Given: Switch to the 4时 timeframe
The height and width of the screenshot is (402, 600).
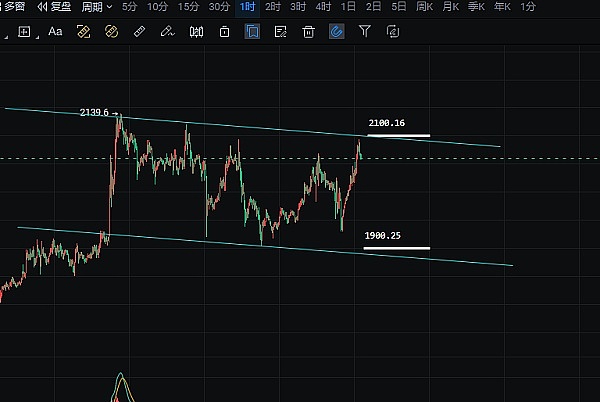Looking at the screenshot, I should pyautogui.click(x=323, y=7).
